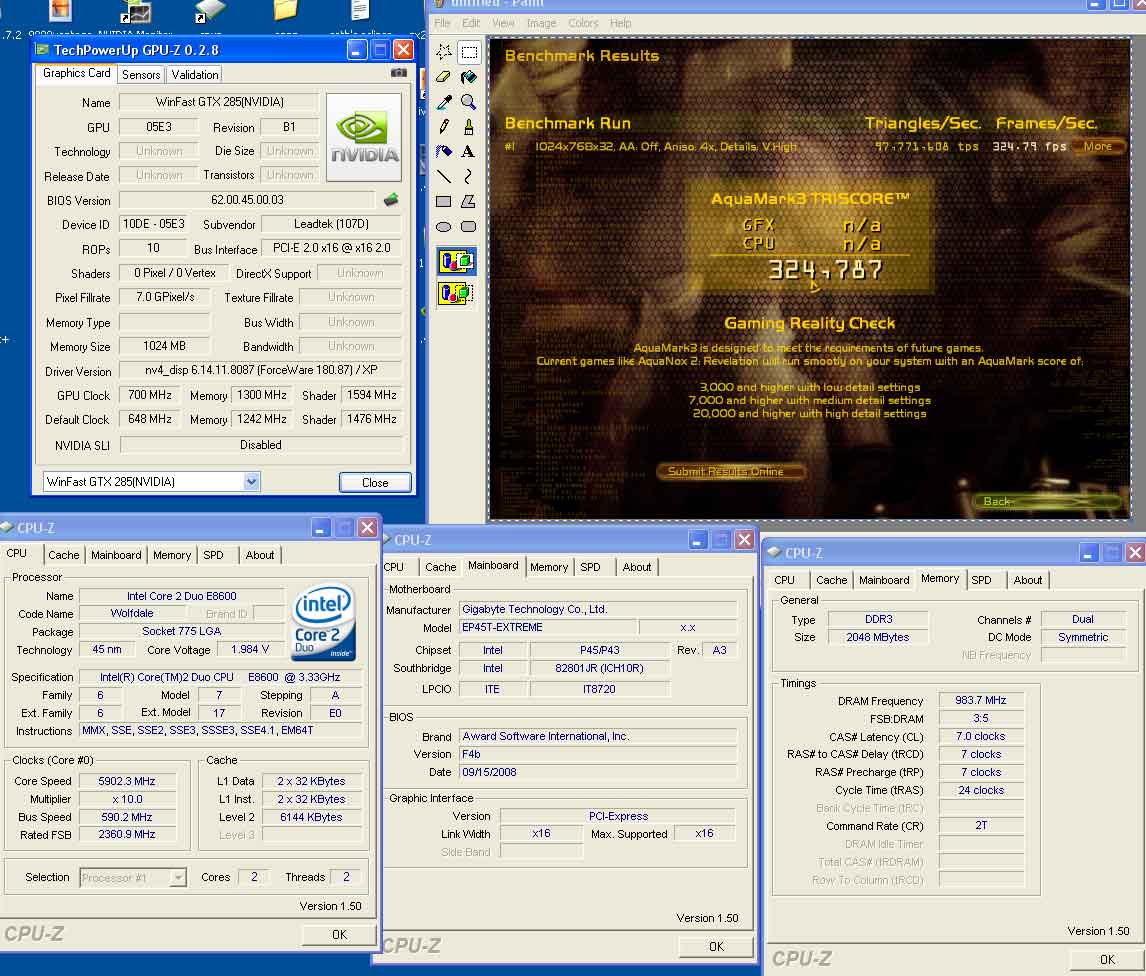This screenshot has height=976, width=1146.
Task: Select the Pencil tool in Paint
Action: [444, 126]
